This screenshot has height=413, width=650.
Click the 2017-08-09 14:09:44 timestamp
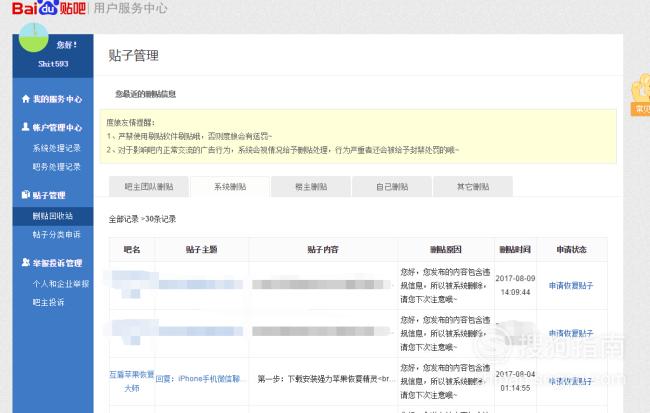[515, 285]
